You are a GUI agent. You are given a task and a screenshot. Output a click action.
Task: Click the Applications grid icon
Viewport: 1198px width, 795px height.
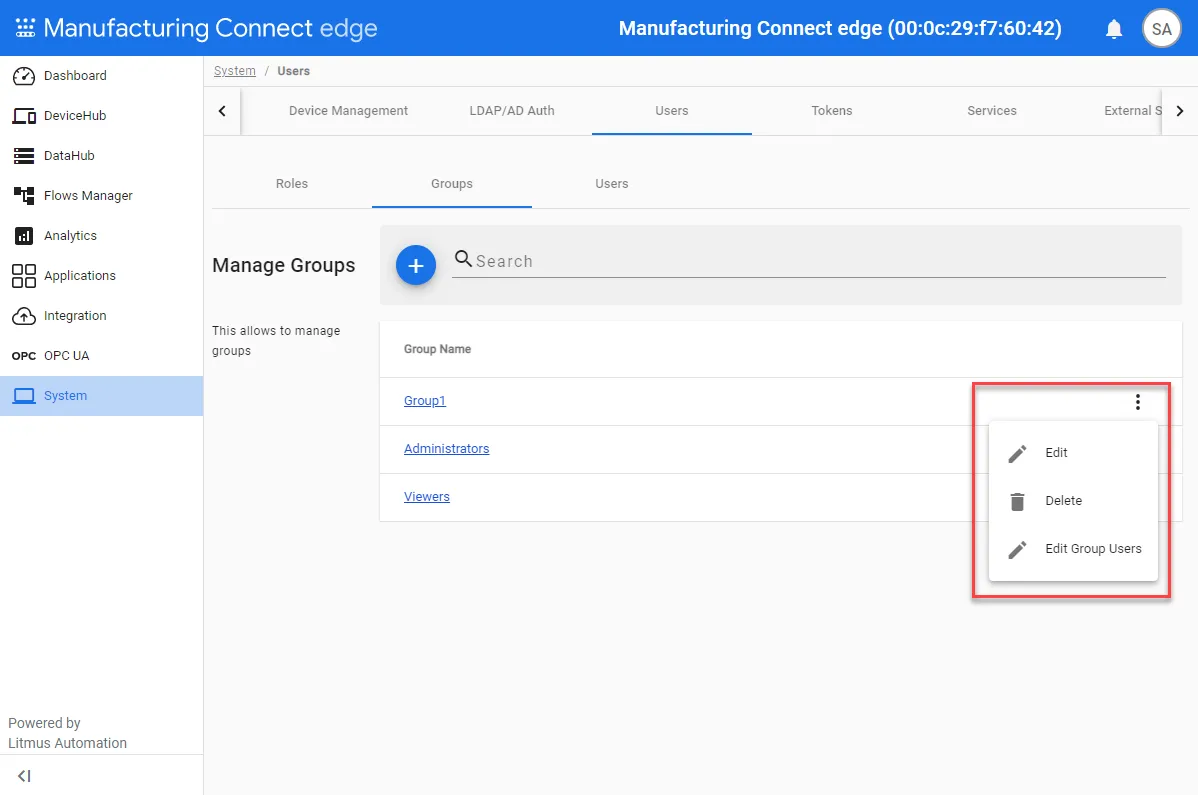tap(24, 276)
